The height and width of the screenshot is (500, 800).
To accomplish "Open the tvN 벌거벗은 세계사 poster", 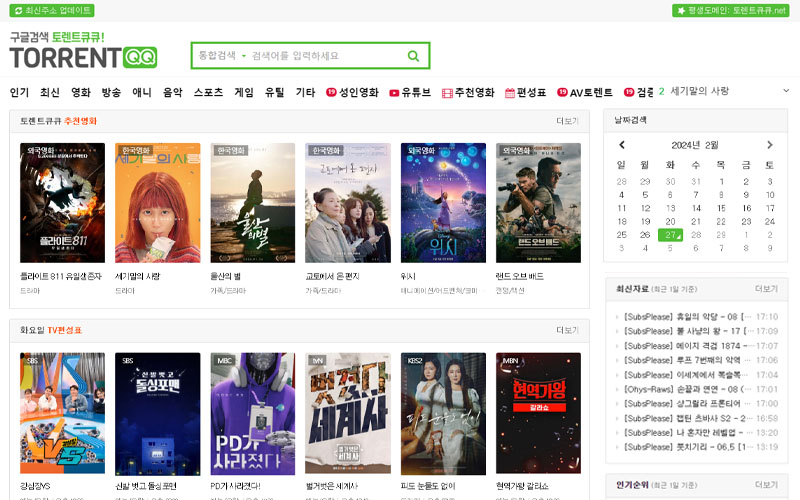I will (348, 413).
